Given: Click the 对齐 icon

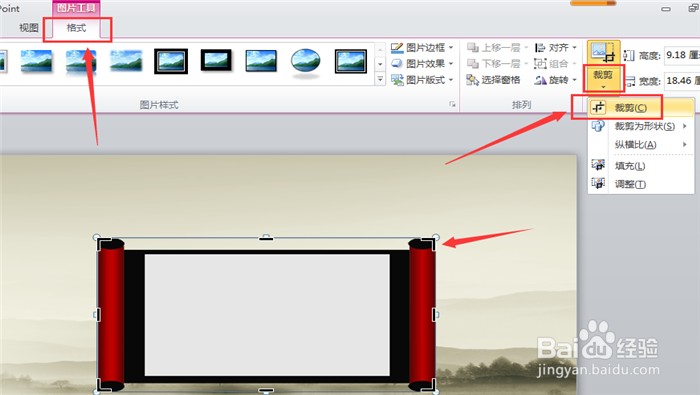Looking at the screenshot, I should 540,47.
